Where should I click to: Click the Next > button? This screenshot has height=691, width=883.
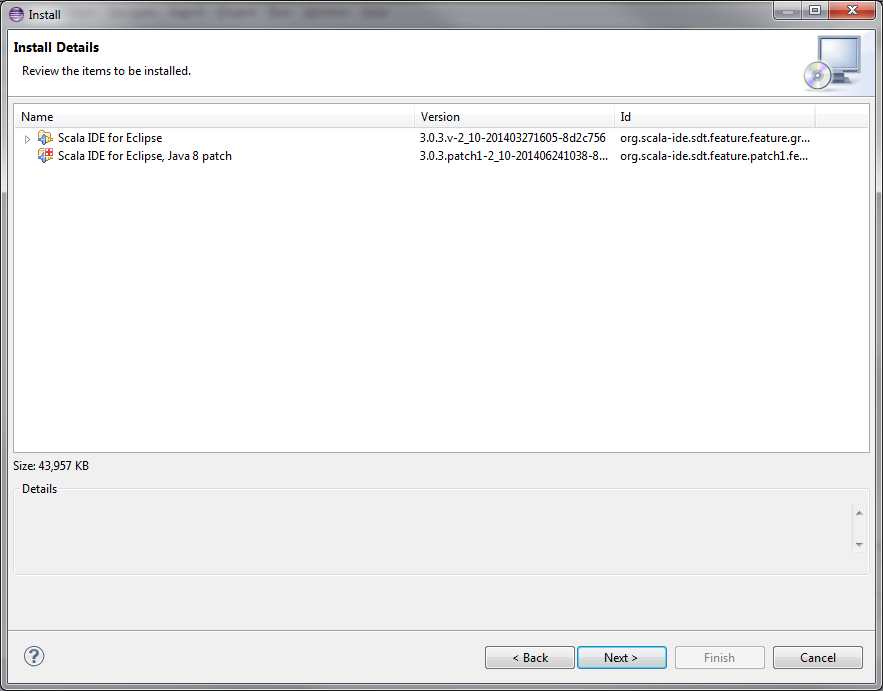[x=622, y=657]
